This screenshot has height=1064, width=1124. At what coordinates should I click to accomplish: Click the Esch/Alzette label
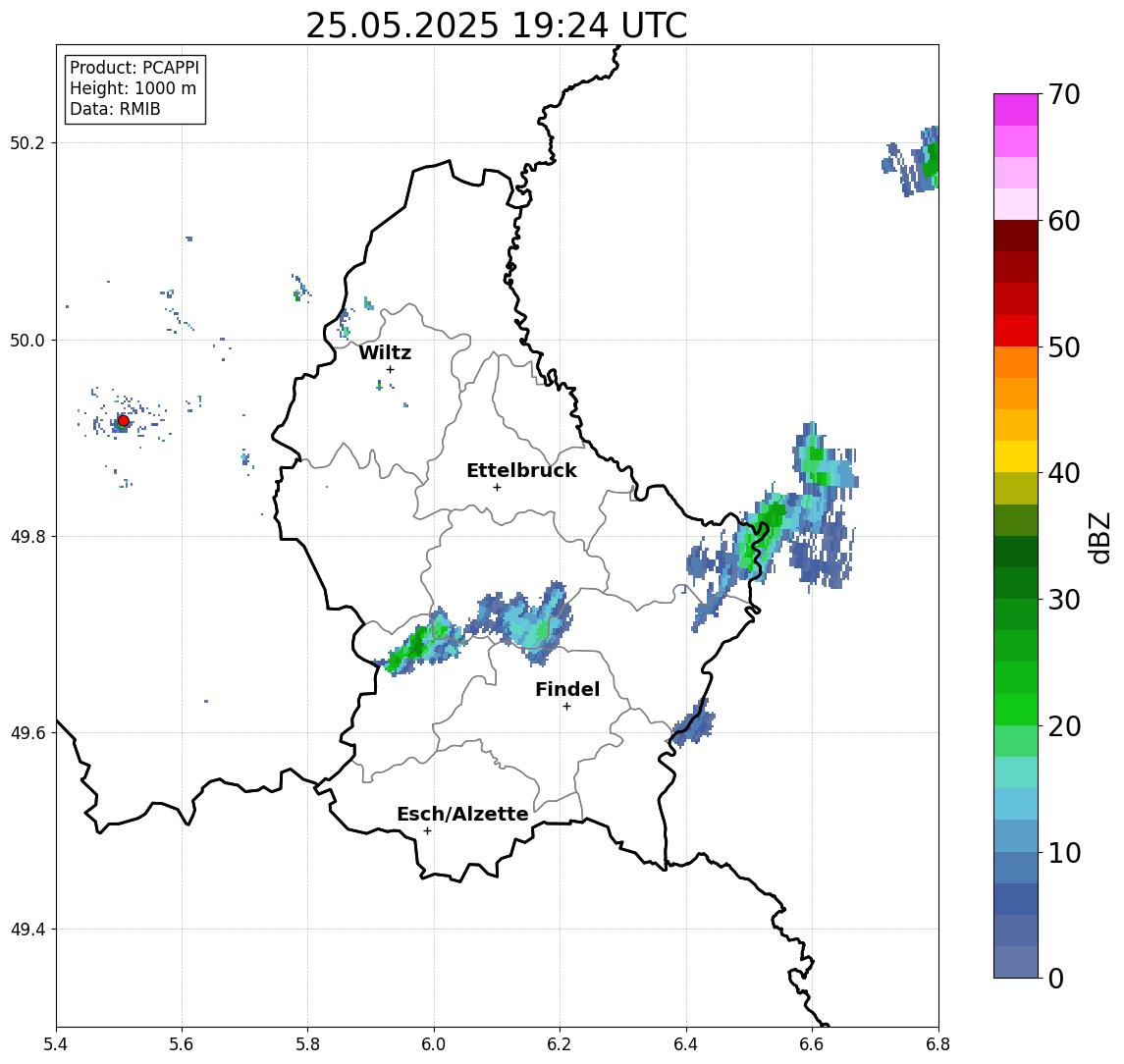[462, 814]
